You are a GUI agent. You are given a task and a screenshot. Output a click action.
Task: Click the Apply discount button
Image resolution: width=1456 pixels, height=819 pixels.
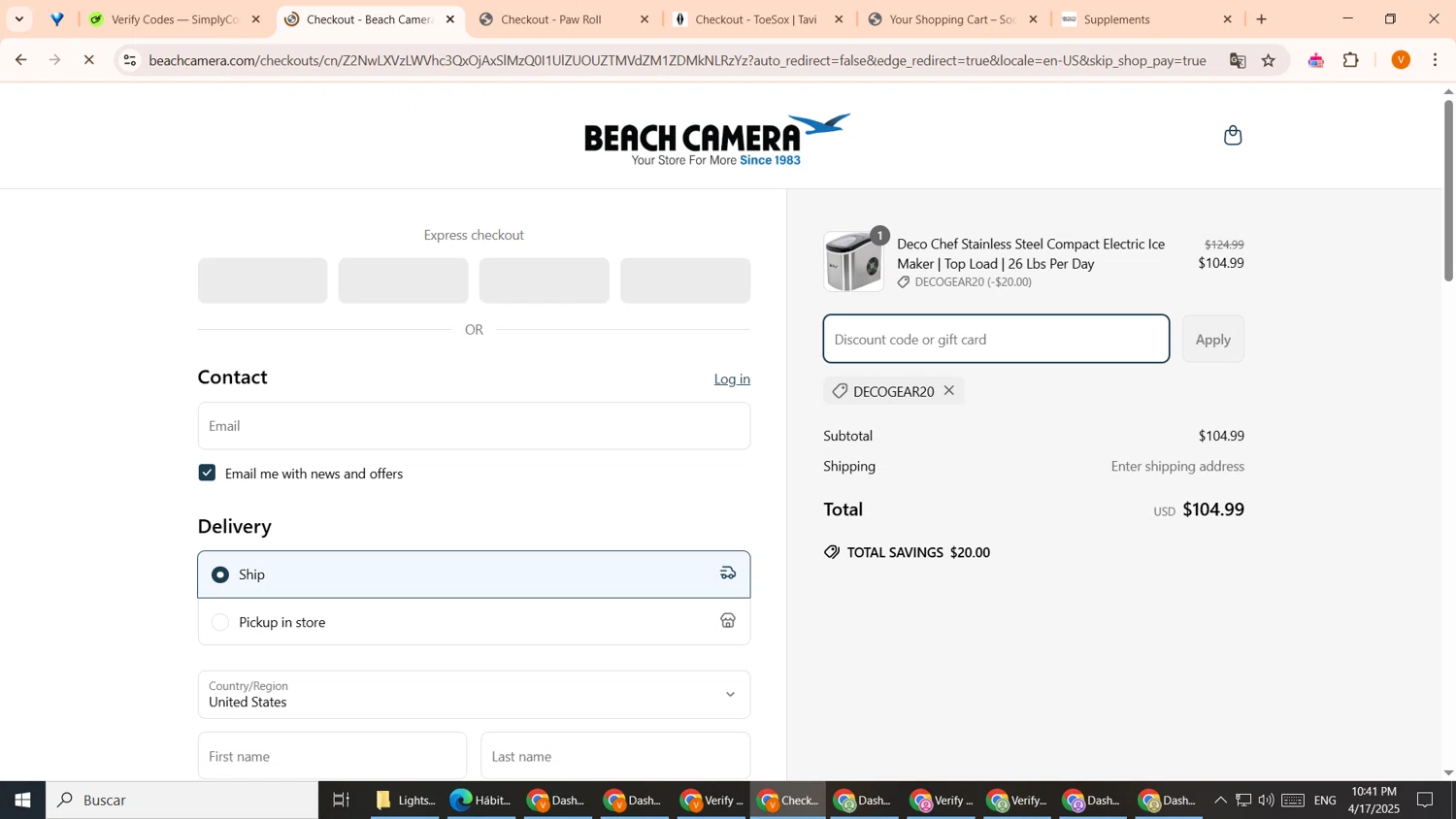coord(1212,340)
